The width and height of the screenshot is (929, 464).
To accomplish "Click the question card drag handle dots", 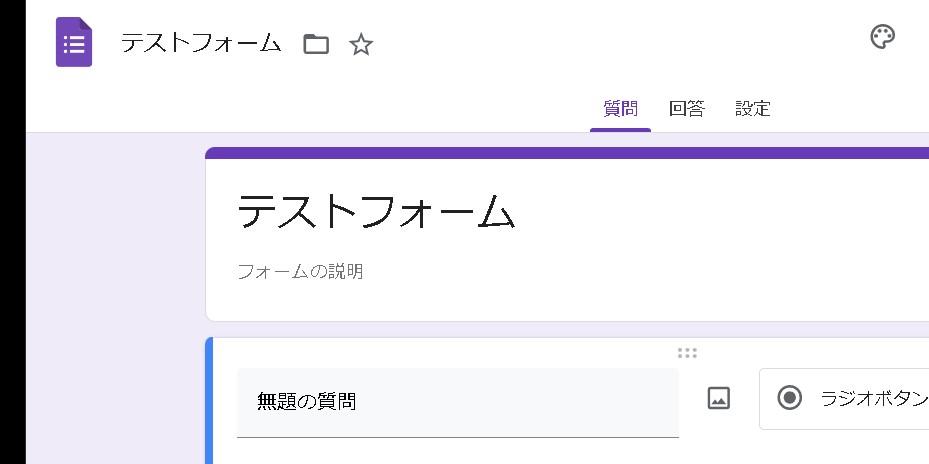I will 687,353.
